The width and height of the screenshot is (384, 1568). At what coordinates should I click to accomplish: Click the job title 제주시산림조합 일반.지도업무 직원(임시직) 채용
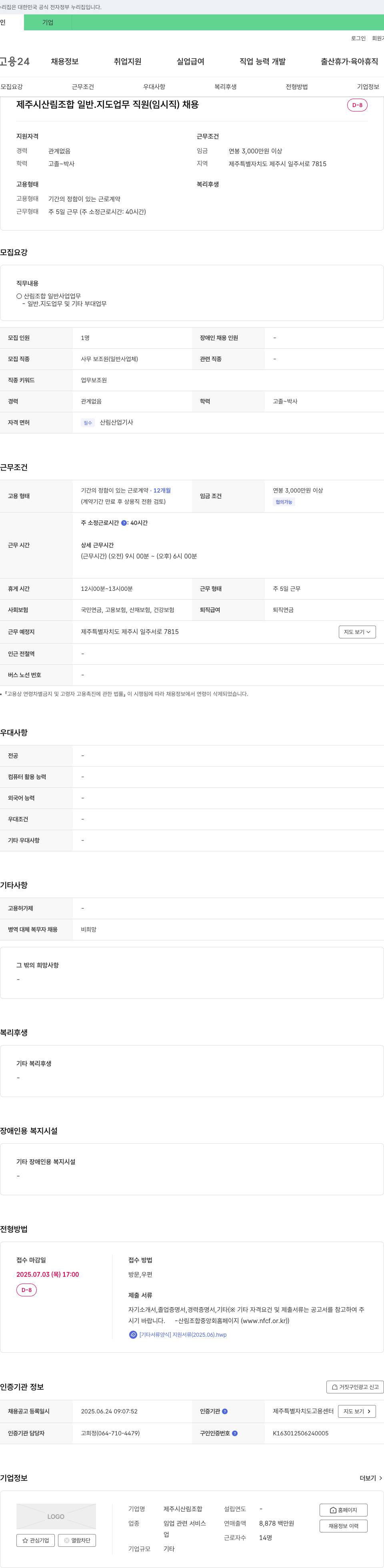pyautogui.click(x=107, y=105)
